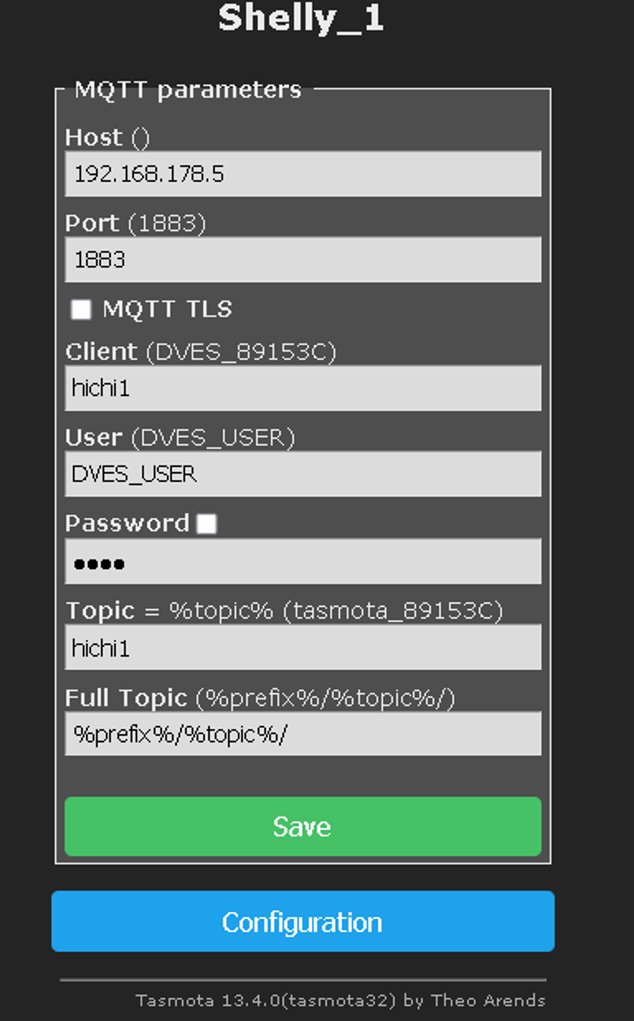The image size is (634, 1021).
Task: Click the Full Topic input field
Action: point(302,734)
